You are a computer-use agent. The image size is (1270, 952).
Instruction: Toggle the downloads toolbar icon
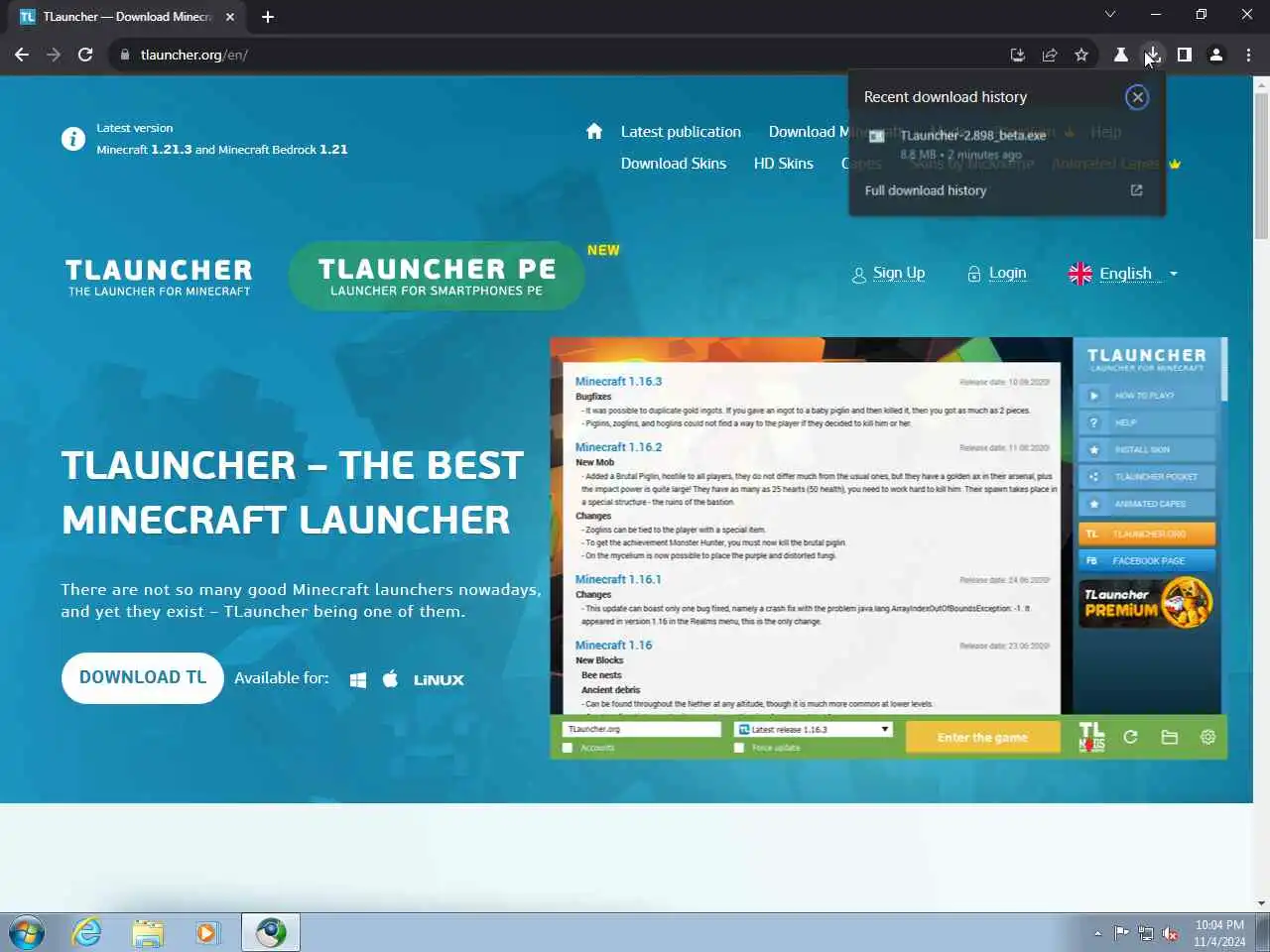tap(1153, 55)
